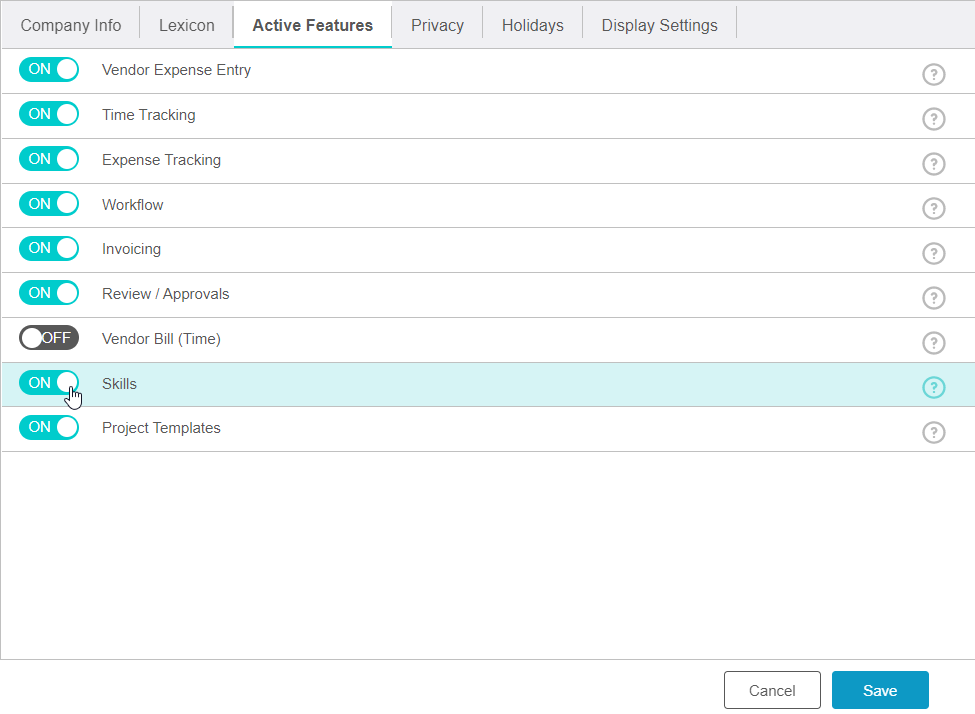Open the Holidays tab
Screen dimensions: 975x714
(x=532, y=24)
